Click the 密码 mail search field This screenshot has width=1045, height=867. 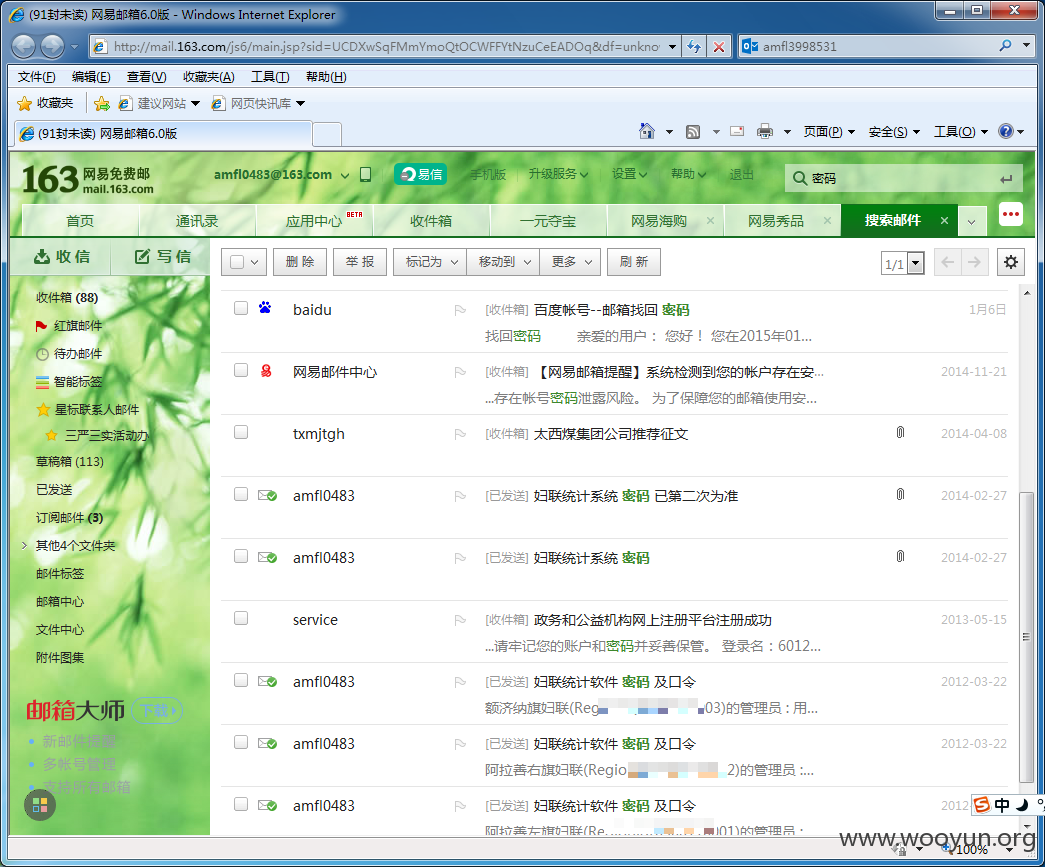coord(903,179)
